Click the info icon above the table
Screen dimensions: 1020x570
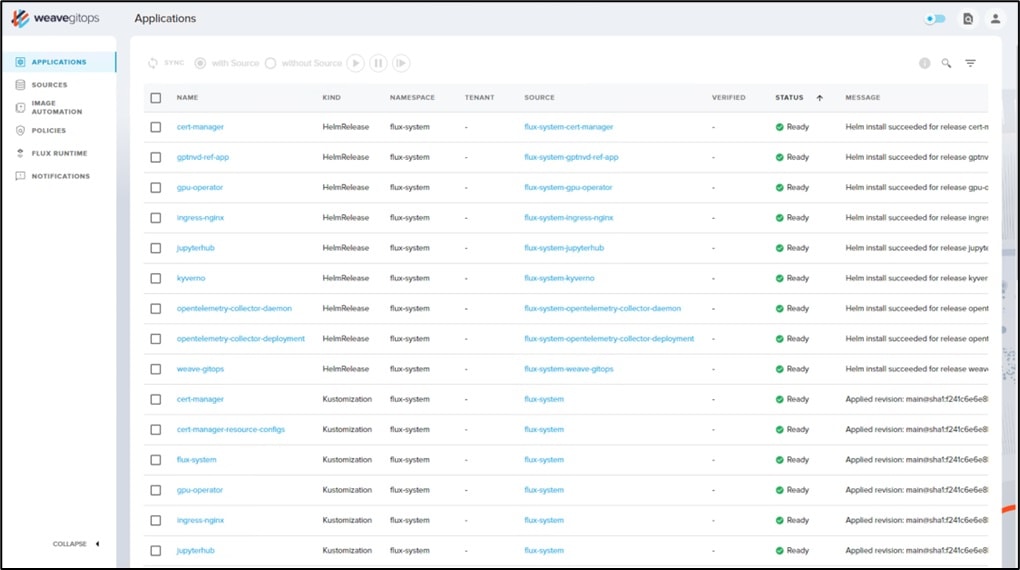924,63
